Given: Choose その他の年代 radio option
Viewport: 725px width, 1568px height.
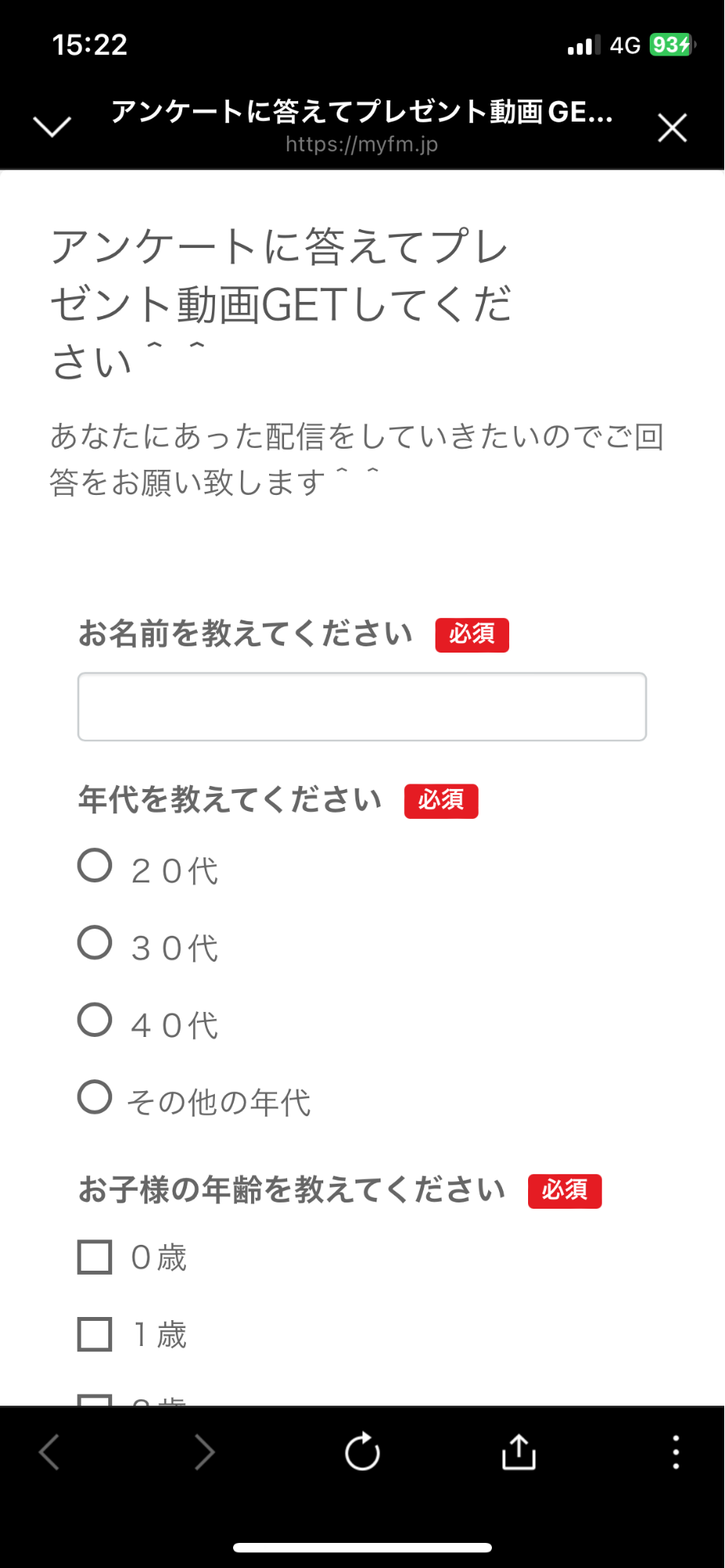Looking at the screenshot, I should (95, 1097).
